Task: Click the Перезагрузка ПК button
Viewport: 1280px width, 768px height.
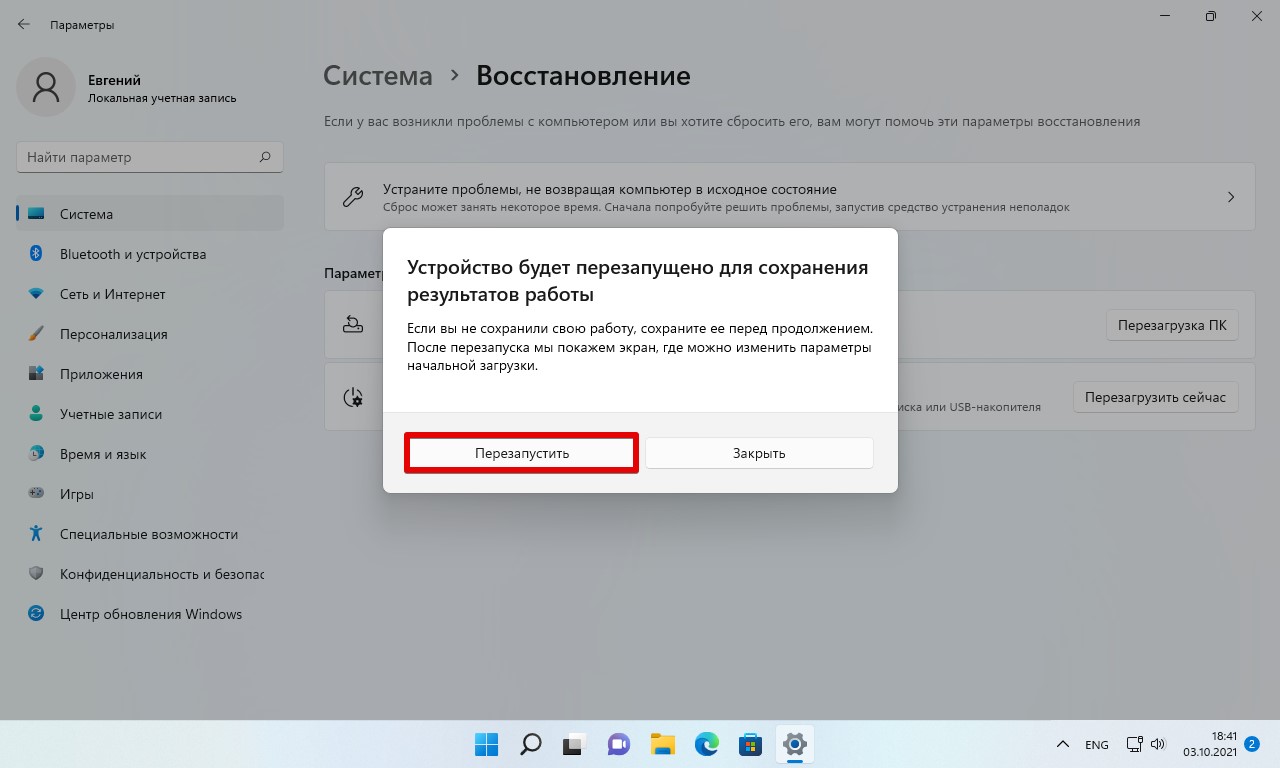Action: coord(1172,325)
